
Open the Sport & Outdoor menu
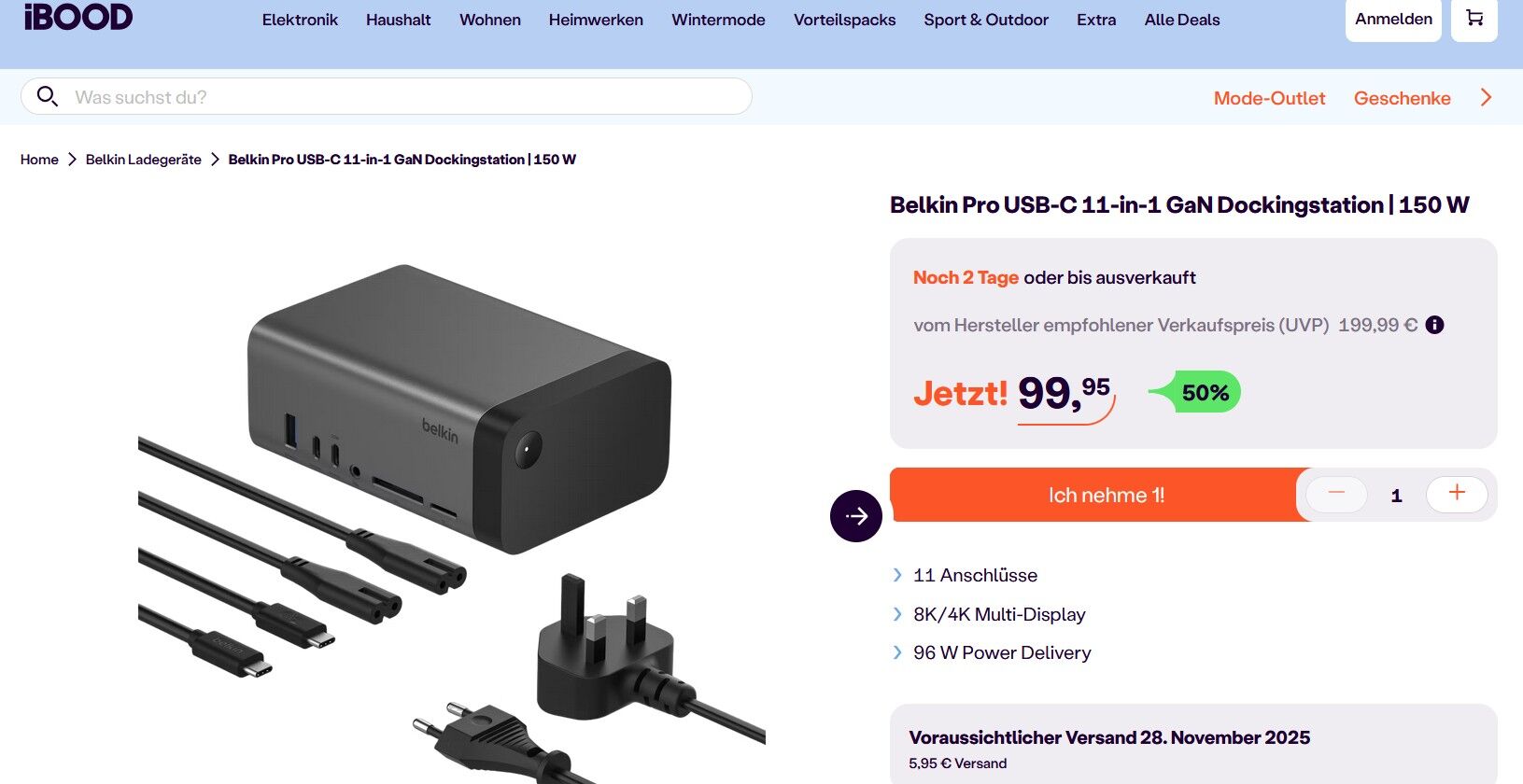(986, 20)
